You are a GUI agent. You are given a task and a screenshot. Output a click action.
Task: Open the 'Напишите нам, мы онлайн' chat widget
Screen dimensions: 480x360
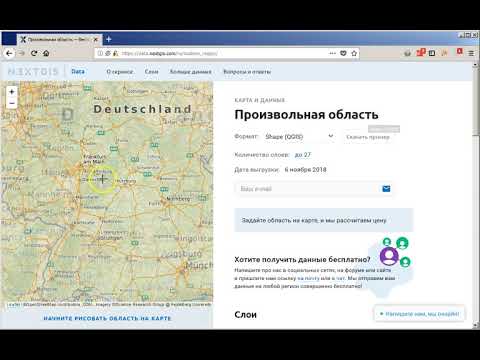[x=419, y=314]
